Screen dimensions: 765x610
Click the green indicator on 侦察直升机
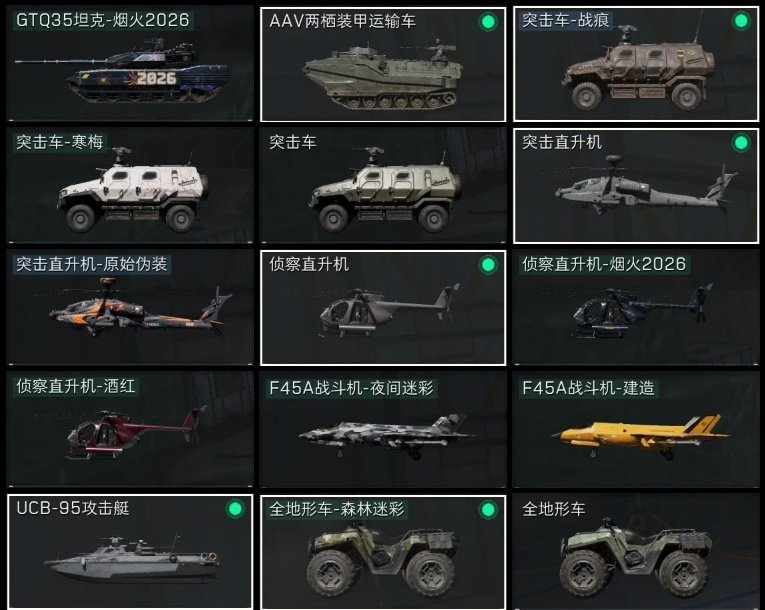tap(488, 264)
